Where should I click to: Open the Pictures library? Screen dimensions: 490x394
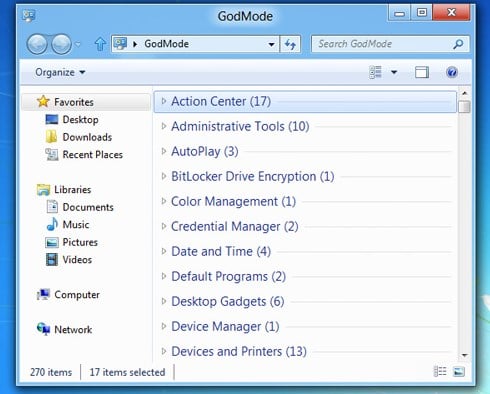click(x=80, y=242)
